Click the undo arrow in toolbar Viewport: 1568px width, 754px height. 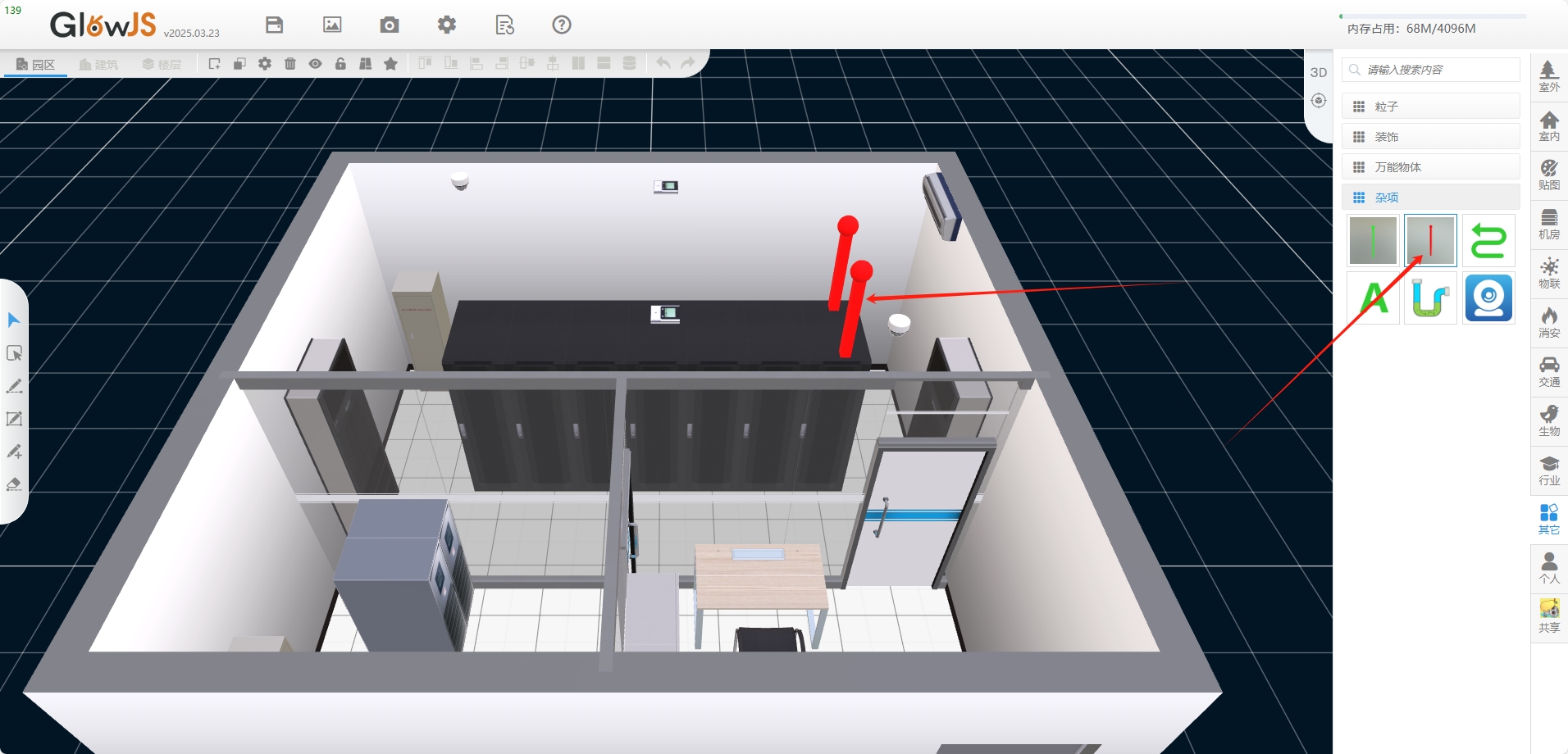(663, 63)
